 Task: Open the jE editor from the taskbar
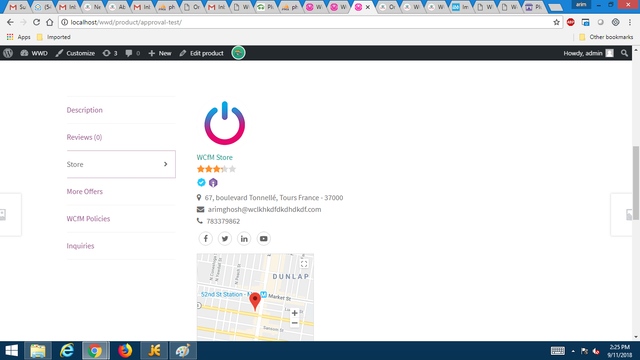pos(154,351)
